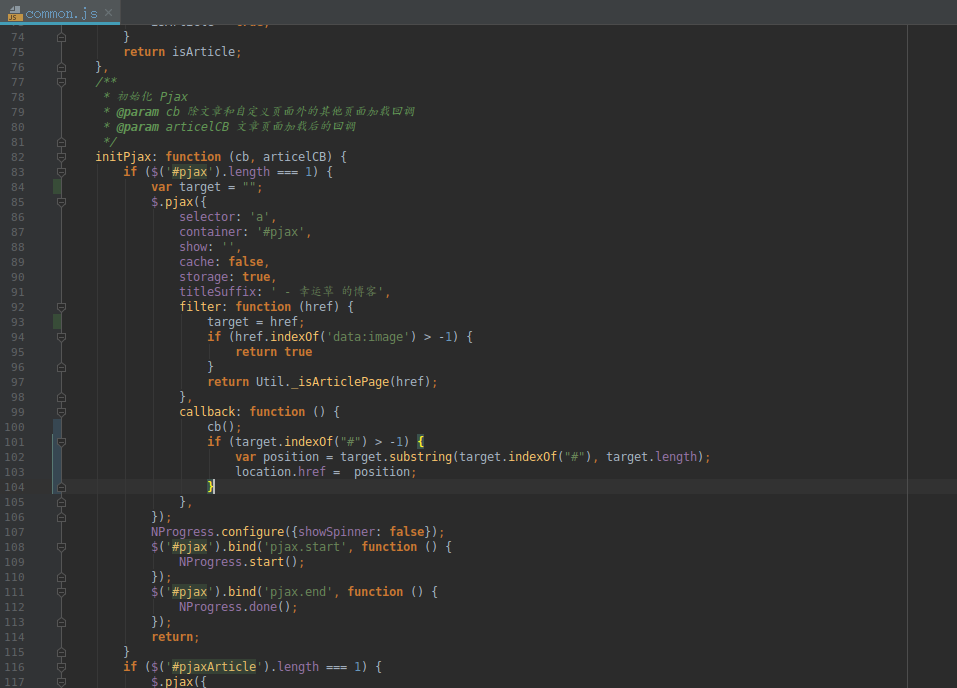Fold the if block at line 101

(x=62, y=442)
